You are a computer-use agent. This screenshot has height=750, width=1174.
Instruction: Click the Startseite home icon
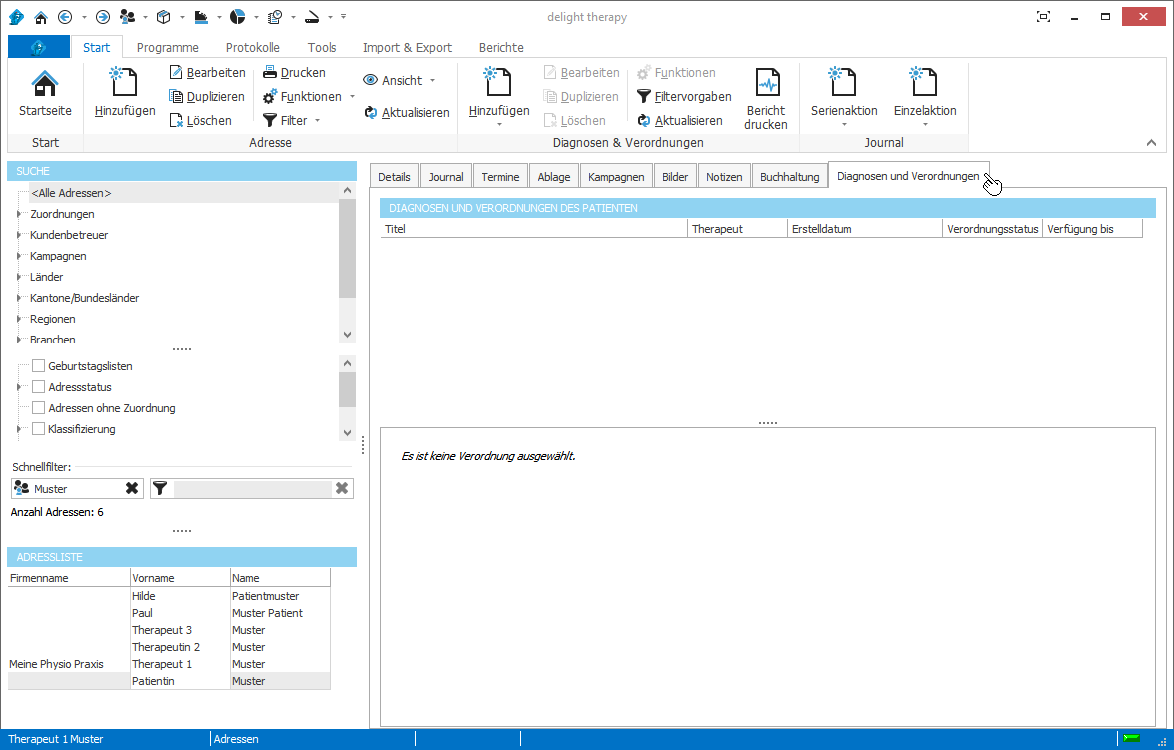pyautogui.click(x=45, y=84)
